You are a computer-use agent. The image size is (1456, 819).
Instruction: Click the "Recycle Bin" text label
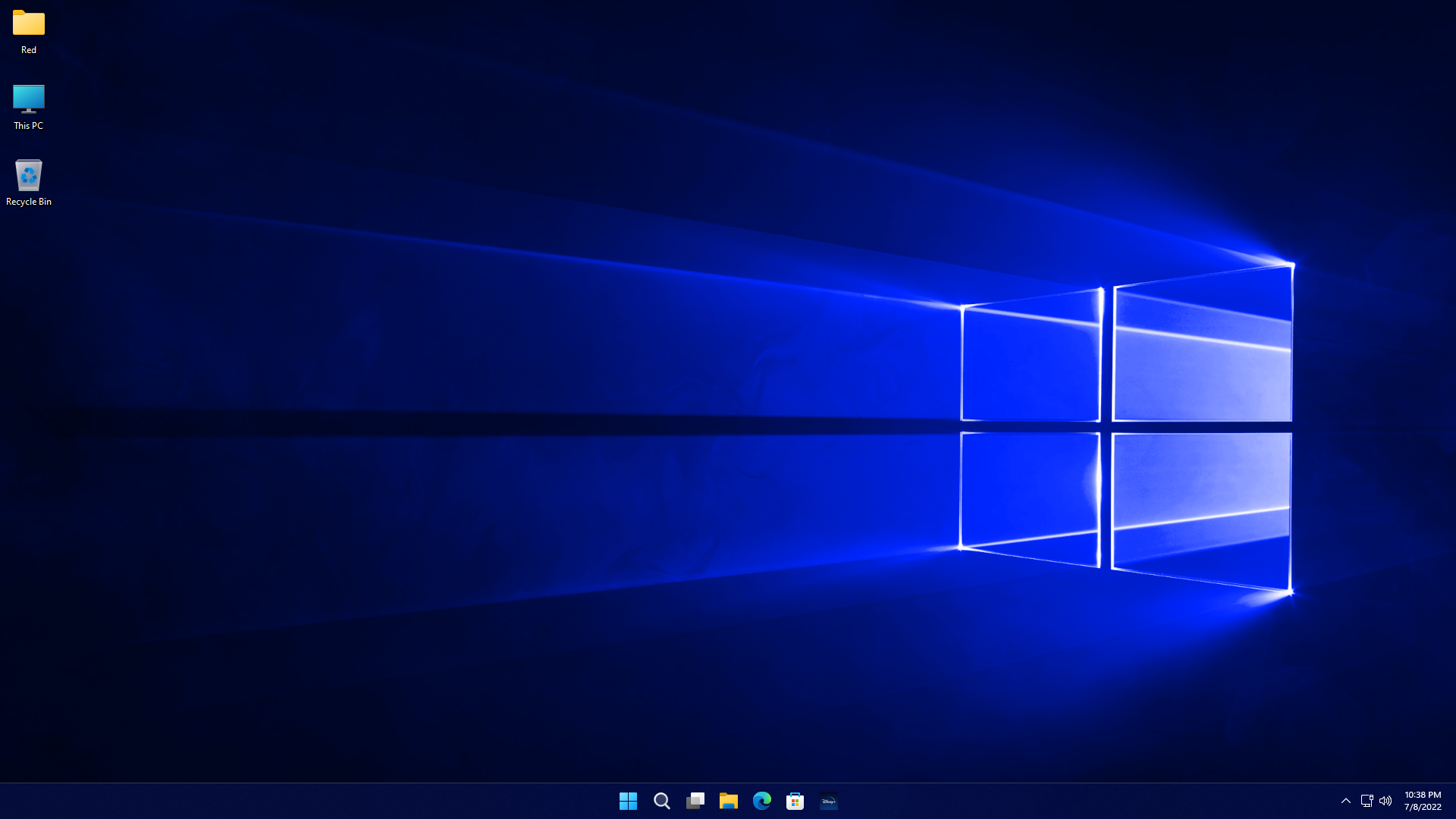pyautogui.click(x=29, y=202)
